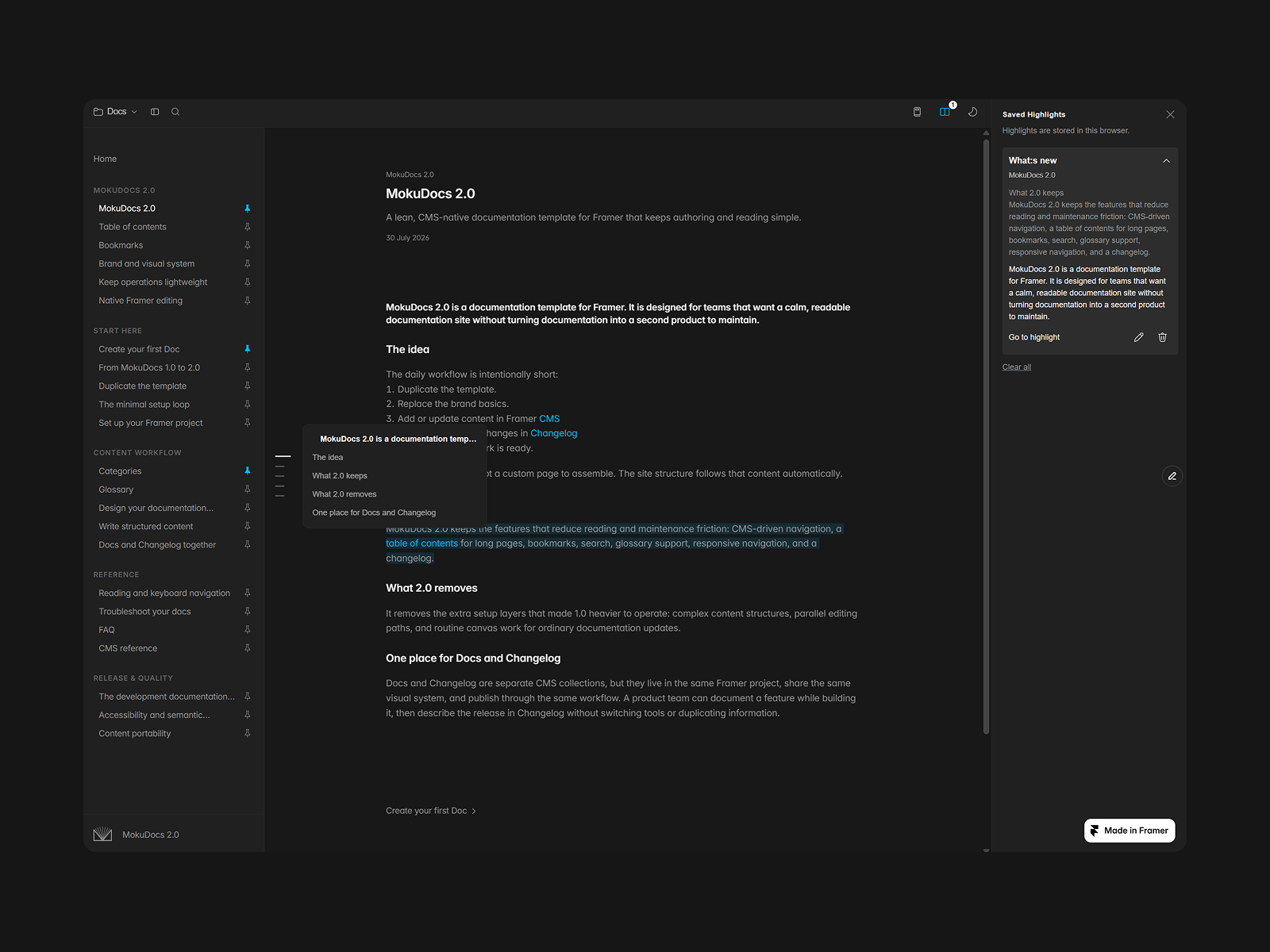Pin Write structured content page

(247, 527)
